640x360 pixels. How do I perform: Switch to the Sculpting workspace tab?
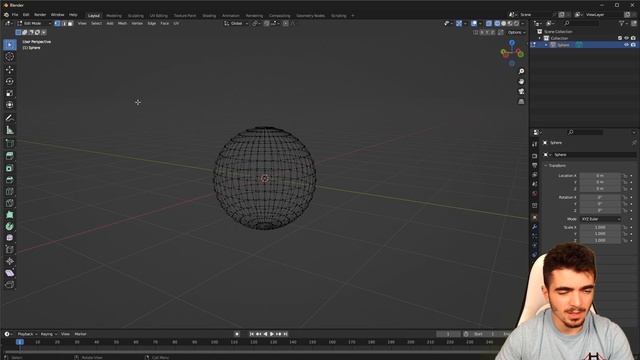[x=136, y=16]
